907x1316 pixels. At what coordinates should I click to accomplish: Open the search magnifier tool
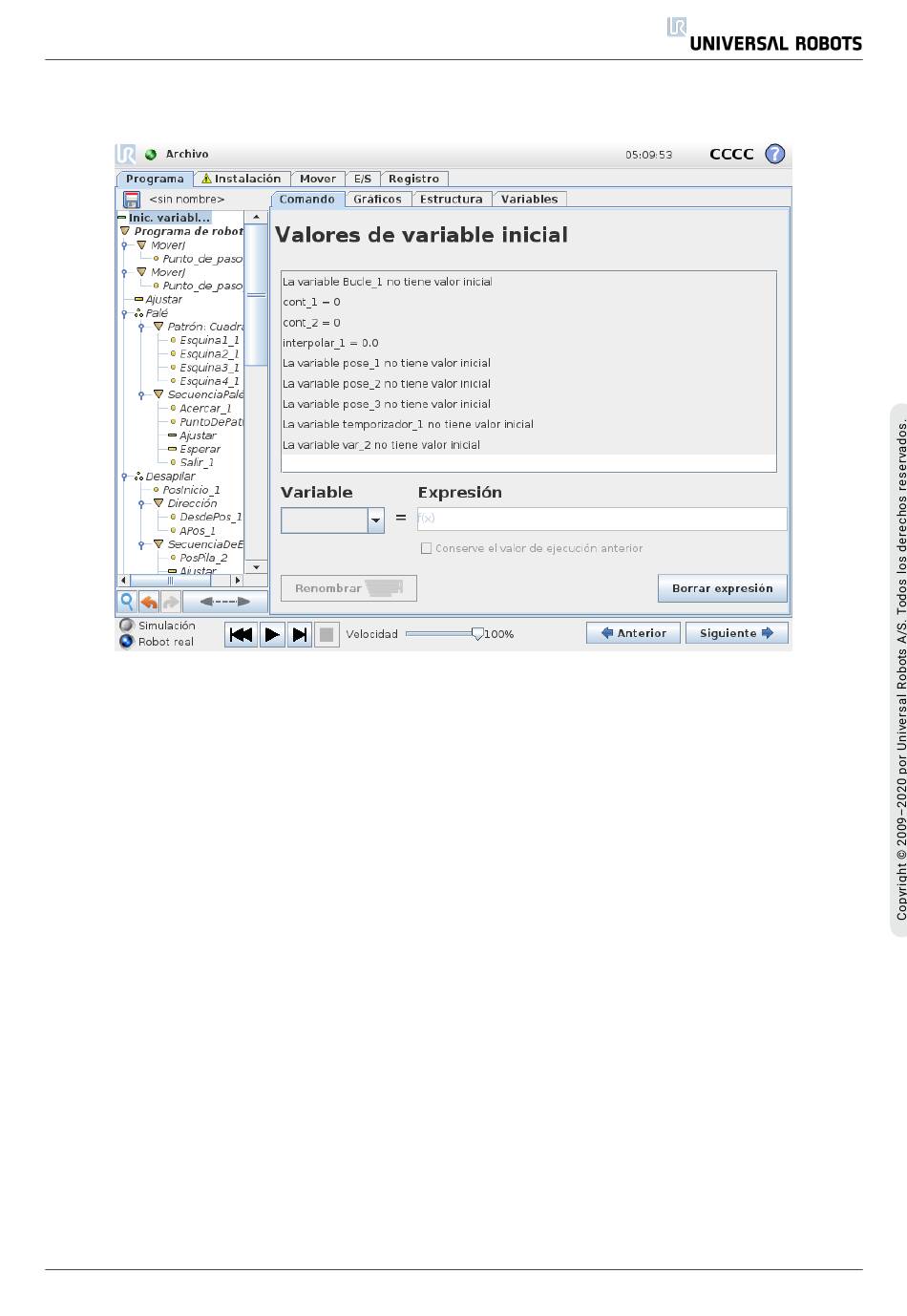click(x=126, y=602)
